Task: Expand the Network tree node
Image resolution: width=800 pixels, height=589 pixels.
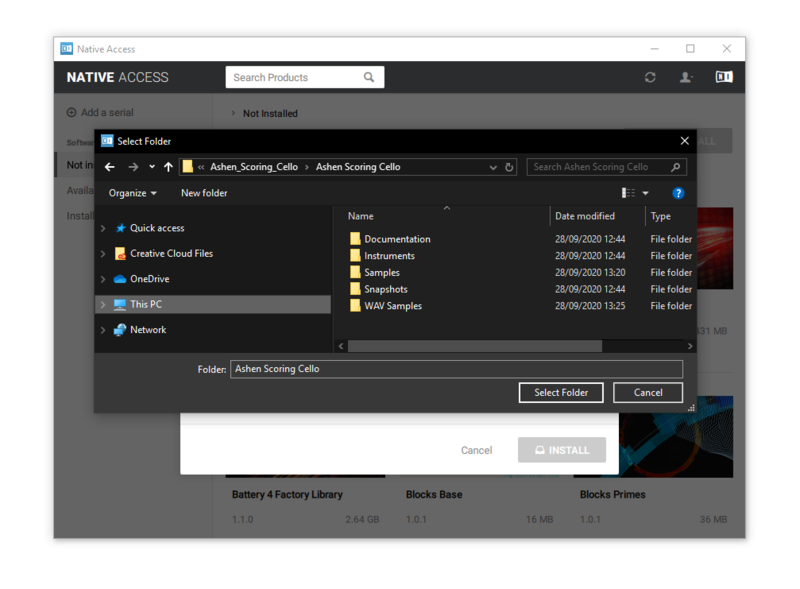Action: pyautogui.click(x=103, y=330)
